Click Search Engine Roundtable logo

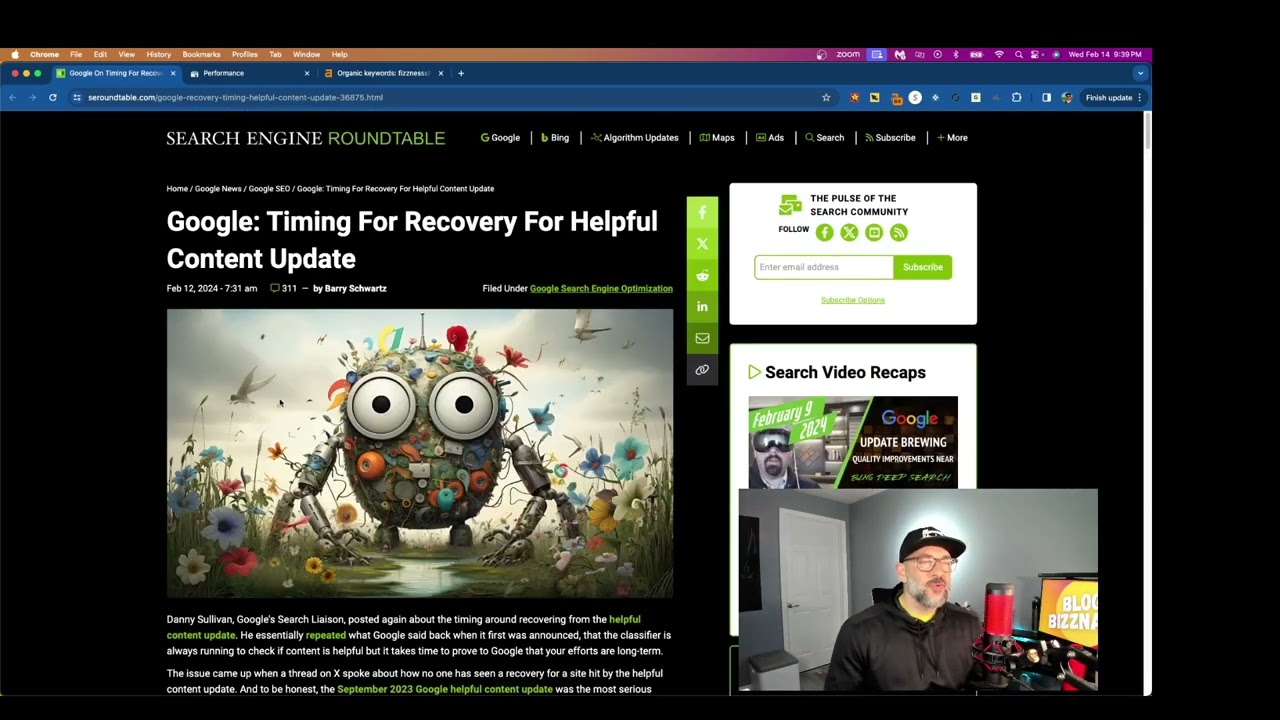(305, 138)
